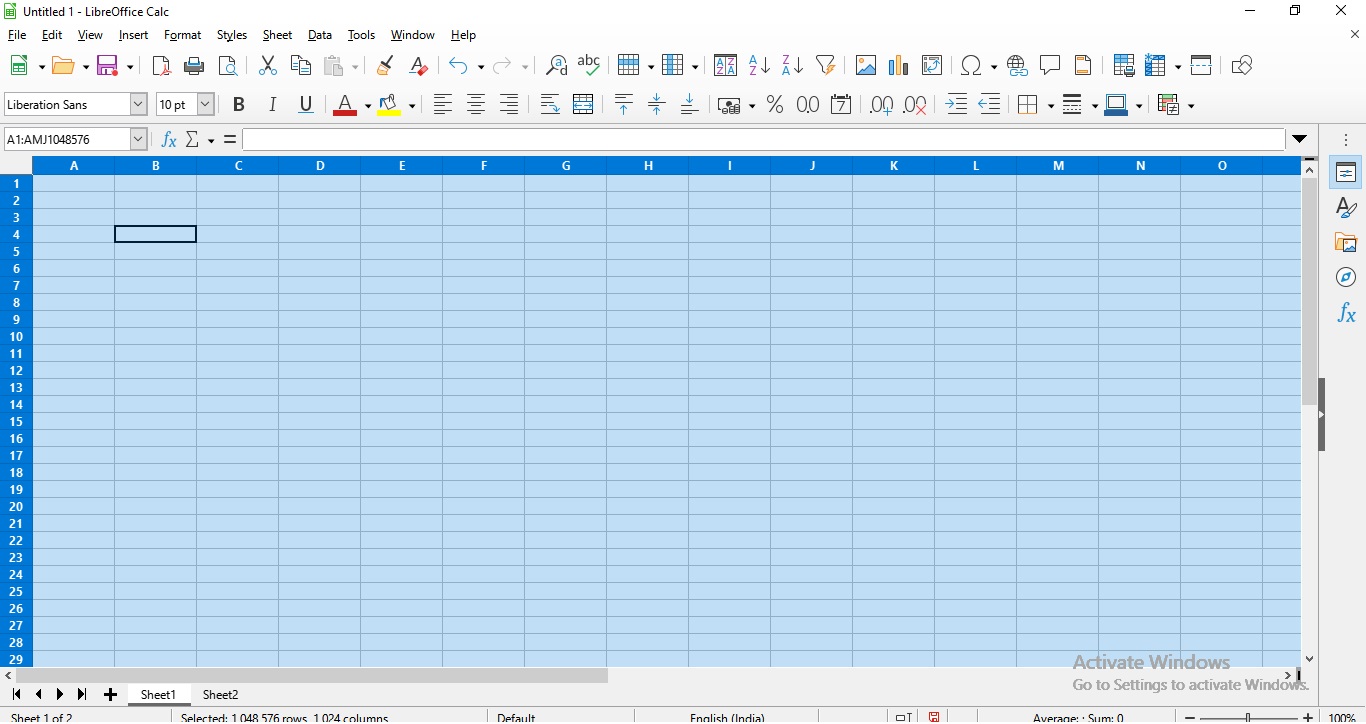This screenshot has height=724, width=1366.
Task: Open the font color picker
Action: (x=366, y=104)
